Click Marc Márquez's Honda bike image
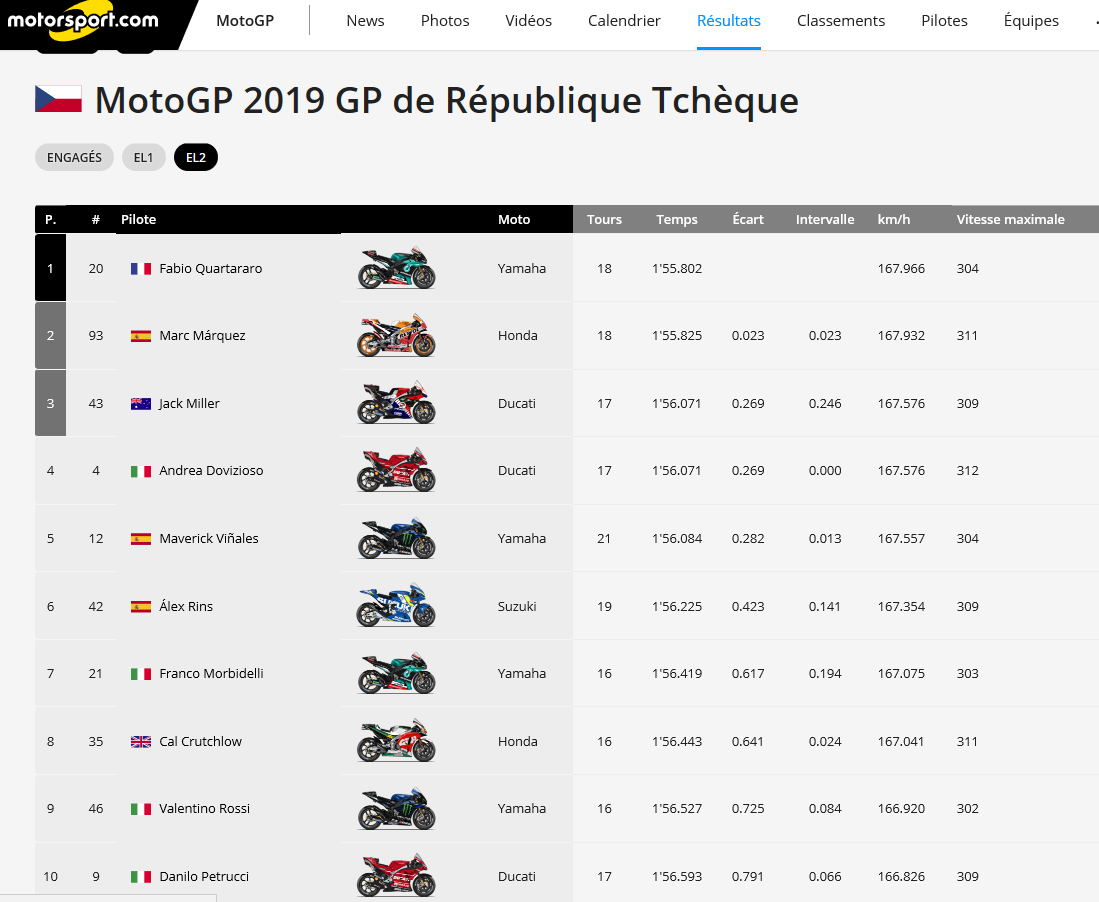Image resolution: width=1099 pixels, height=902 pixels. coord(397,335)
